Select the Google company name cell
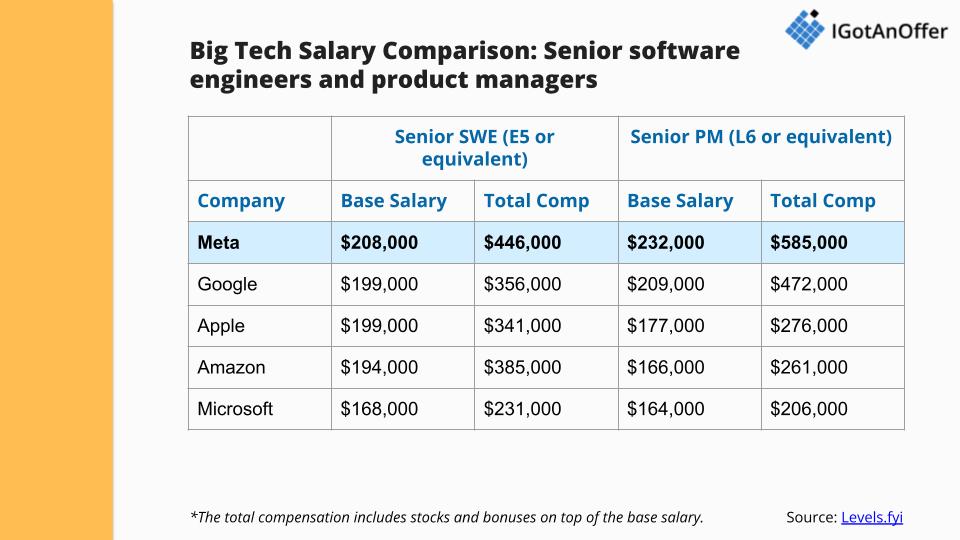 227,284
